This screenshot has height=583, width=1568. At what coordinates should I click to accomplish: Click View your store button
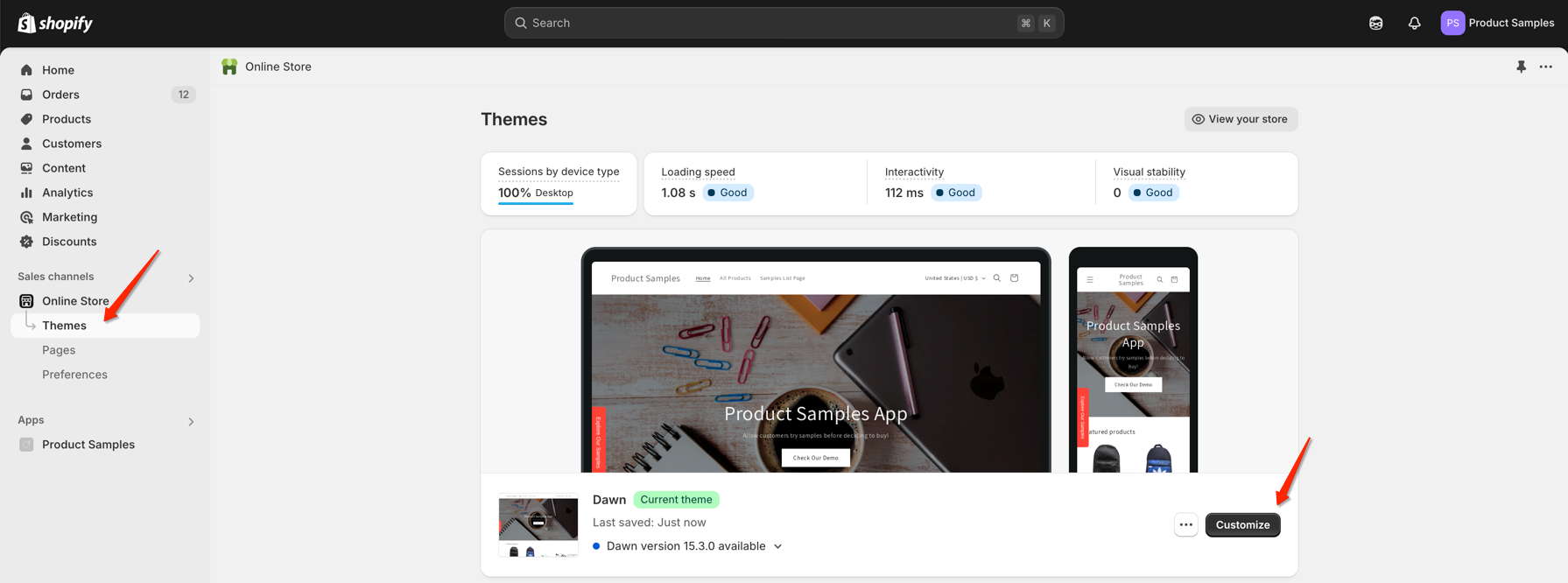click(x=1241, y=119)
